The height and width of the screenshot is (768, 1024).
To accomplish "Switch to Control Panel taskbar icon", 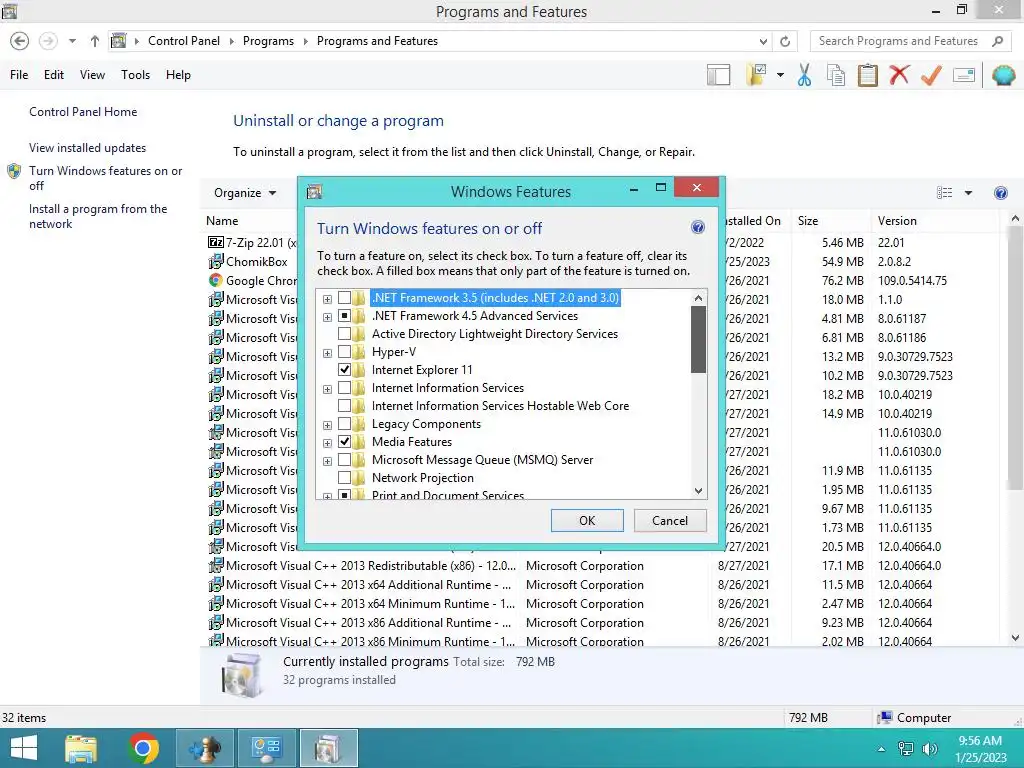I will [266, 748].
